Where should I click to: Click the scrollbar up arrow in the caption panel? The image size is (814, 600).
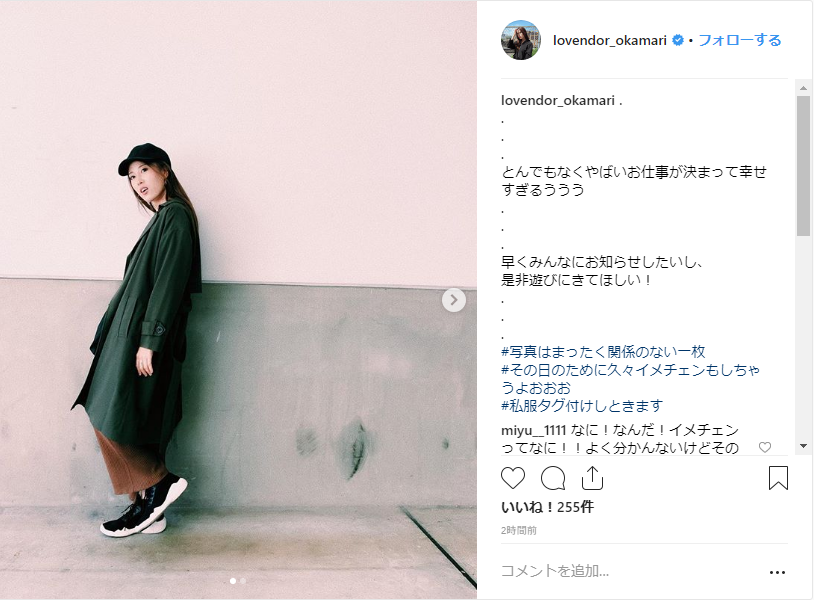pos(804,88)
